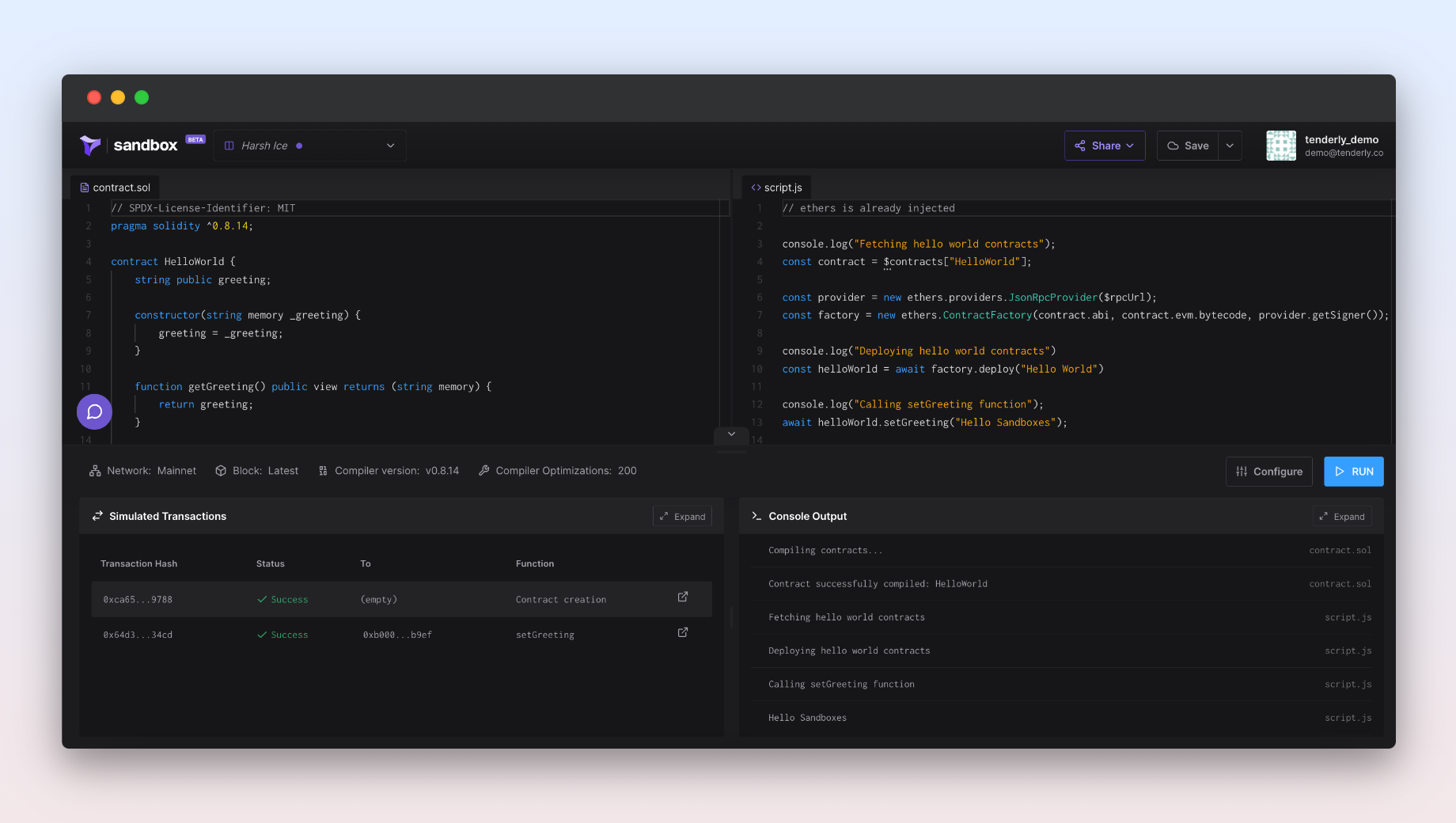Collapse the editor panel with chevron
Viewport: 1456px width, 823px height.
coord(732,434)
